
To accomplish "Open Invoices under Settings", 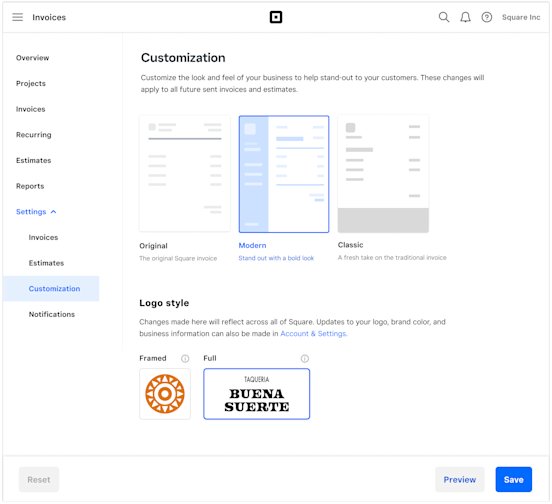I will click(x=43, y=237).
